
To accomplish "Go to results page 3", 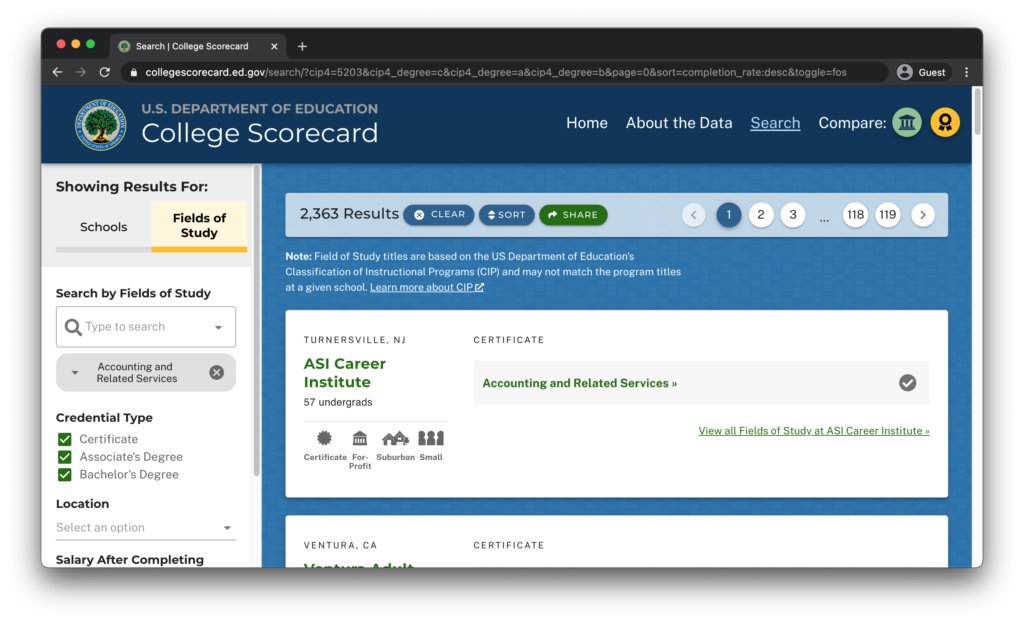I will click(793, 215).
